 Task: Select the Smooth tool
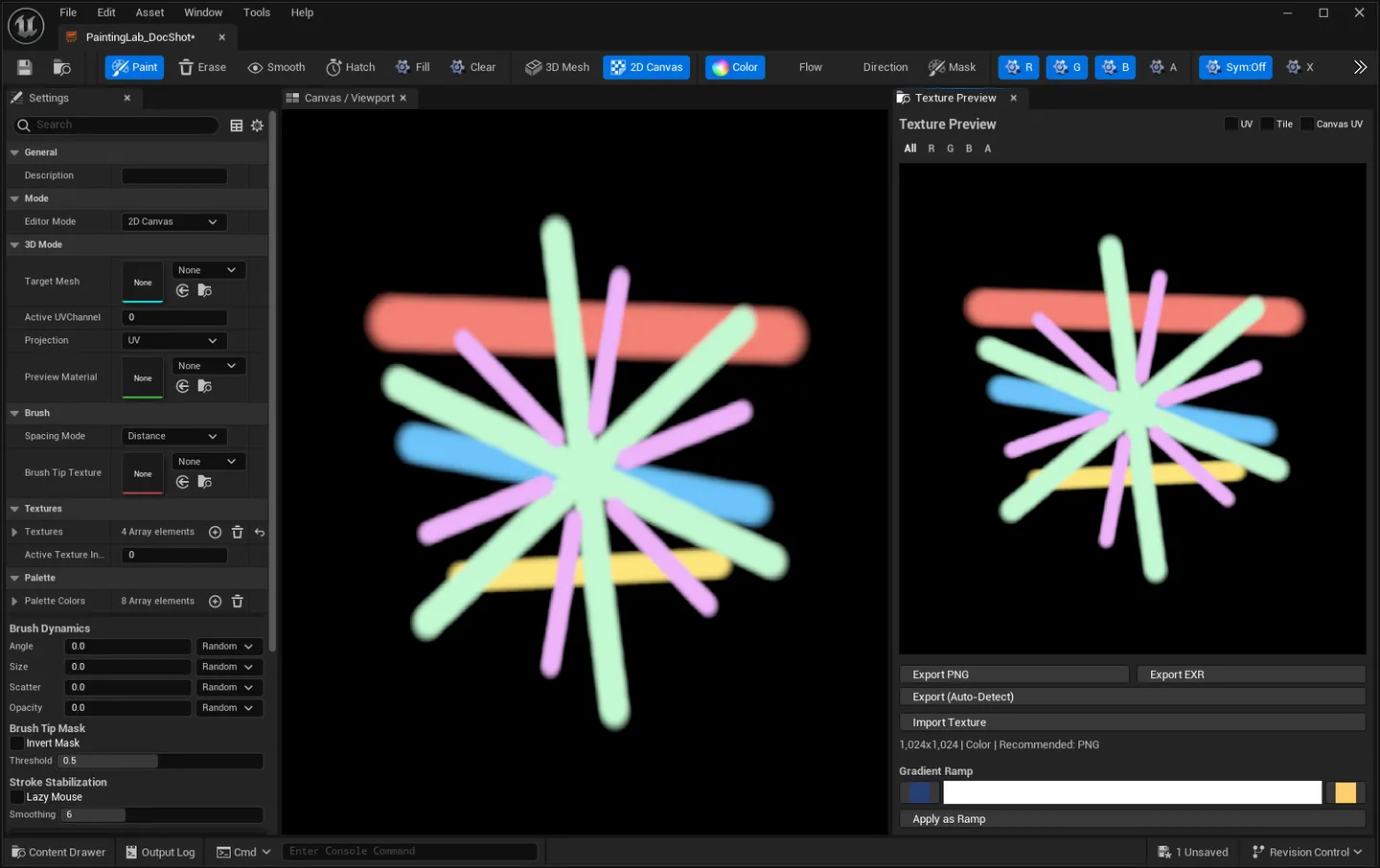point(276,67)
